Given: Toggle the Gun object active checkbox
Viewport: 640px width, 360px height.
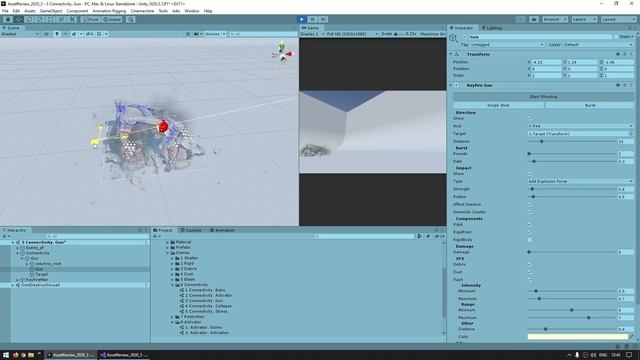Looking at the screenshot, I should point(465,37).
